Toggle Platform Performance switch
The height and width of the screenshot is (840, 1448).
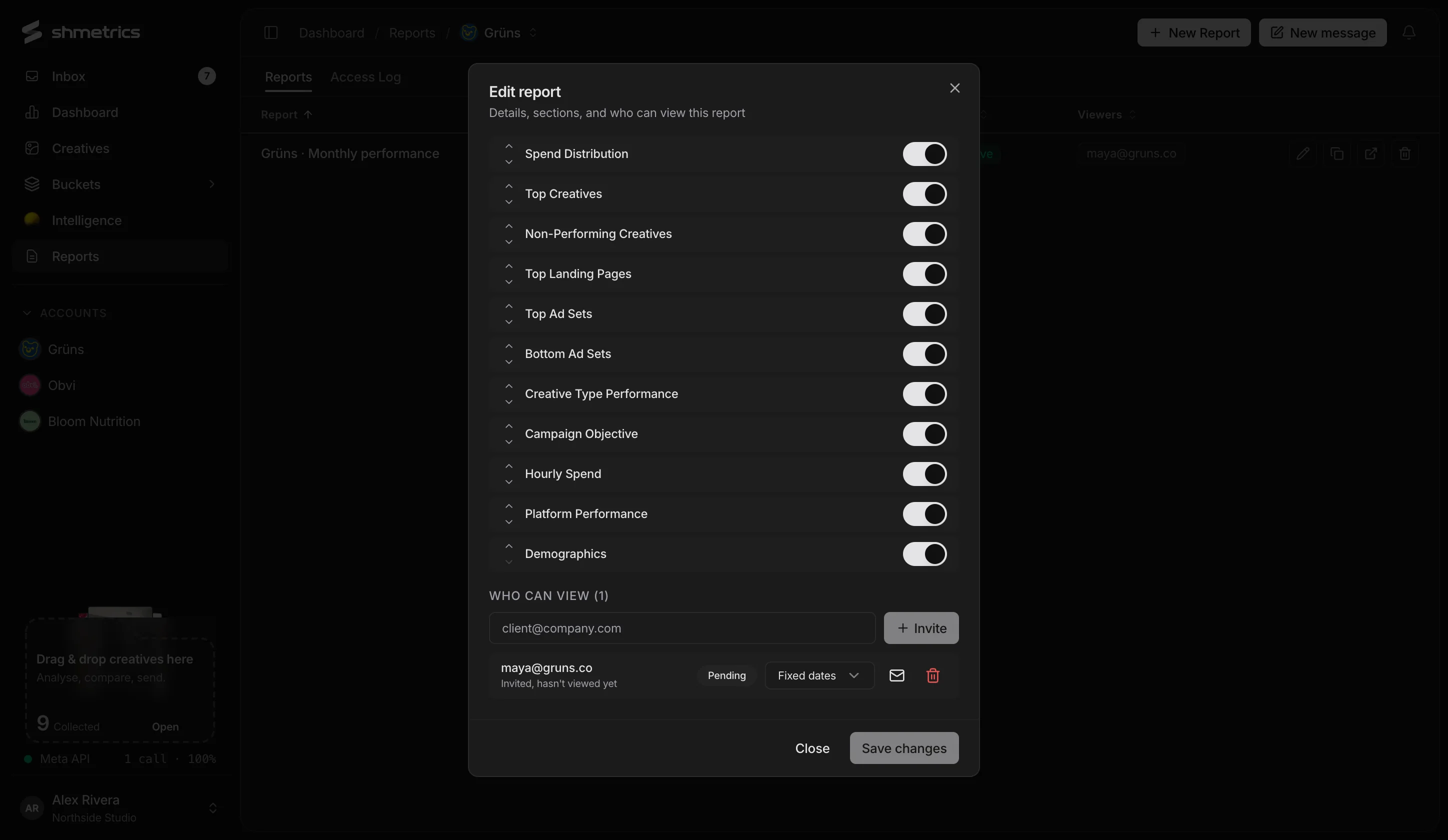tap(924, 513)
